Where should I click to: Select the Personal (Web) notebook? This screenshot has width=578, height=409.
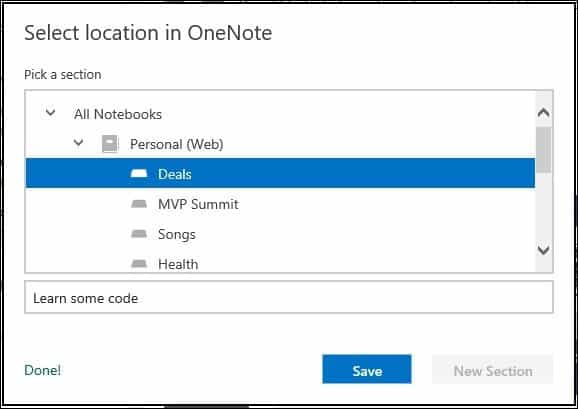coord(177,144)
